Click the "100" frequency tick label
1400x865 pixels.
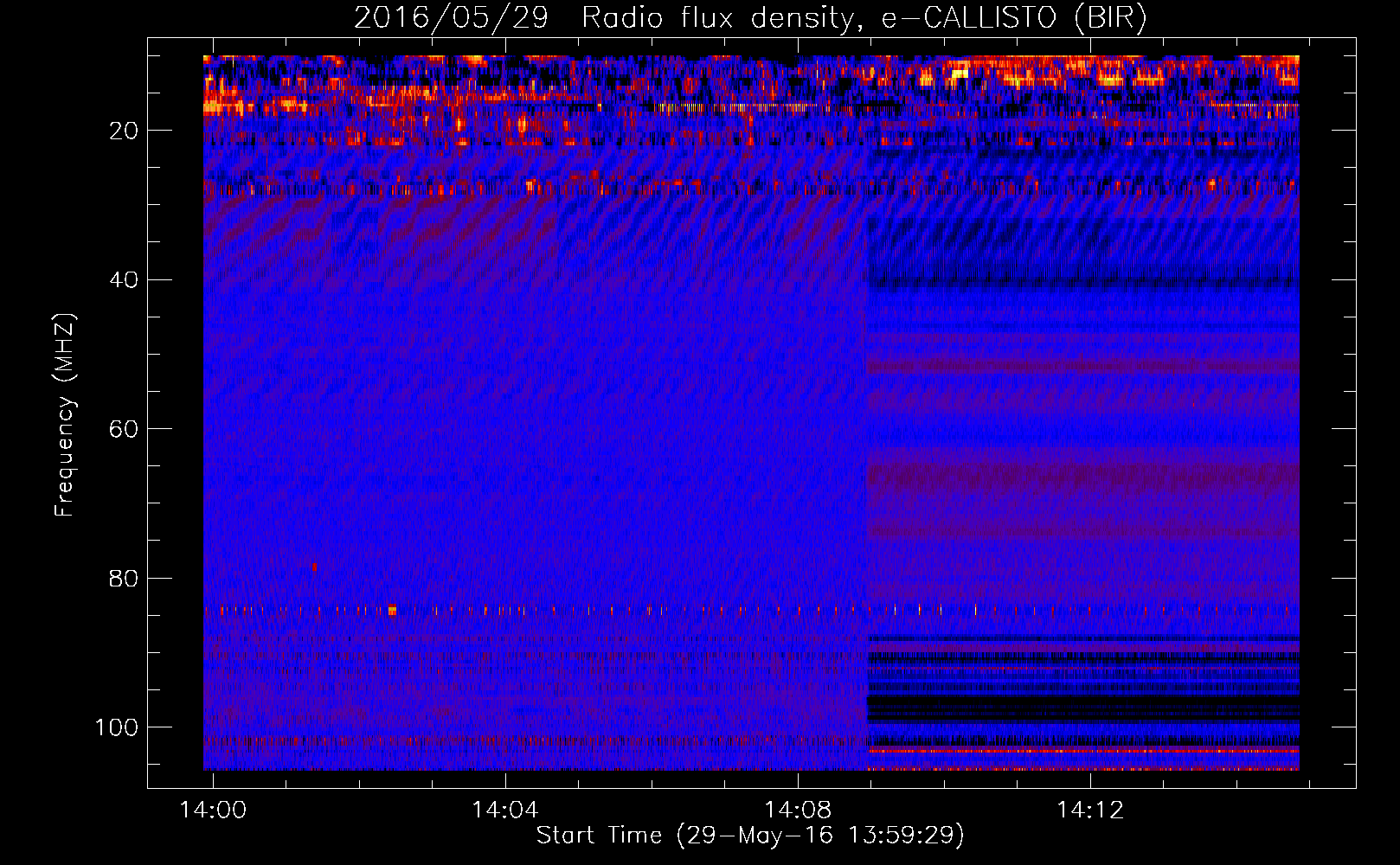coord(117,727)
